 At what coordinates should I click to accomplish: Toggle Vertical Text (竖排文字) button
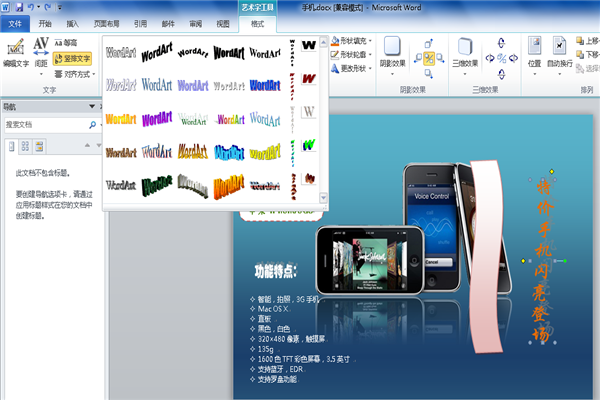72,59
